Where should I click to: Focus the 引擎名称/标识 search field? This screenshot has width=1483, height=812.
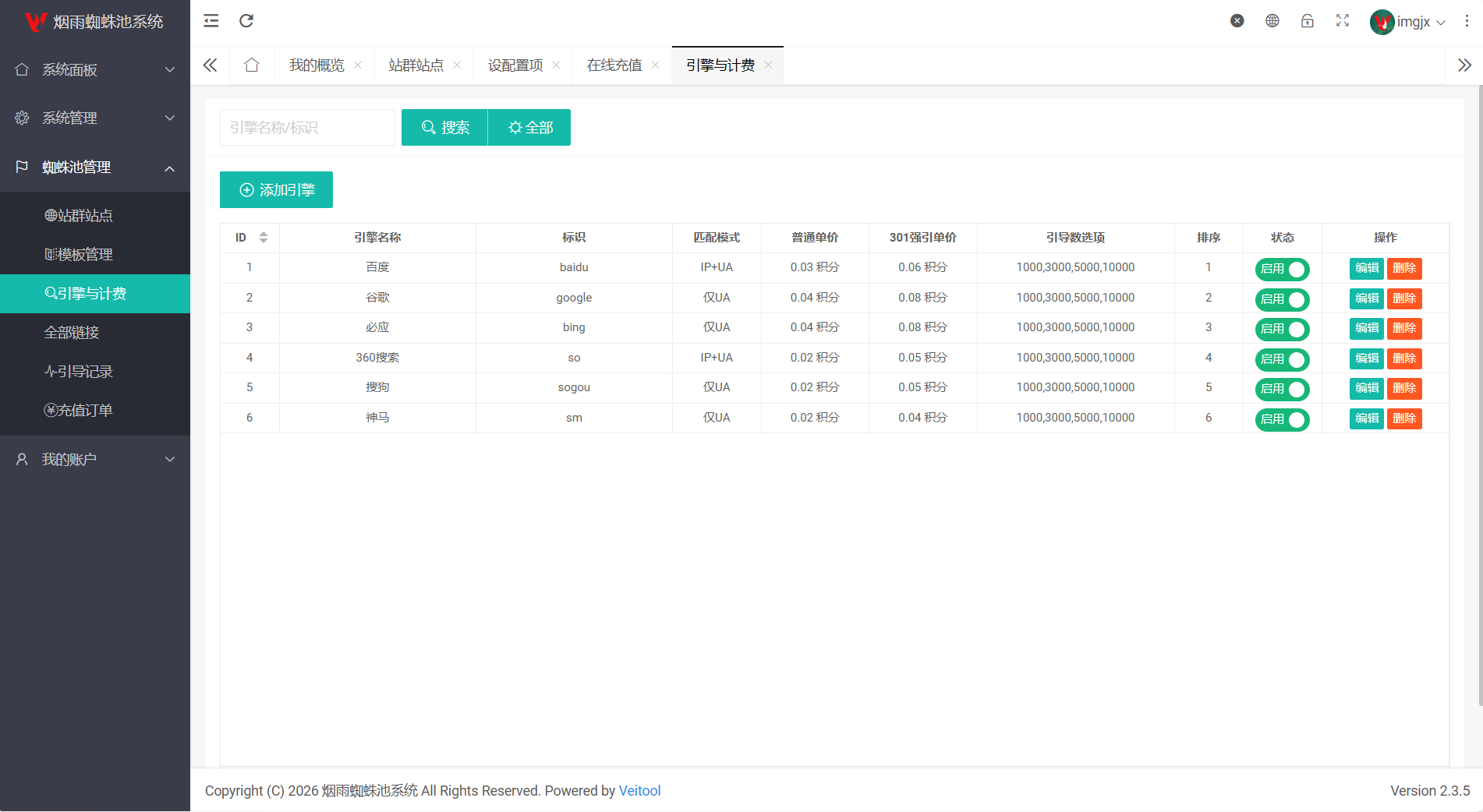pyautogui.click(x=307, y=127)
